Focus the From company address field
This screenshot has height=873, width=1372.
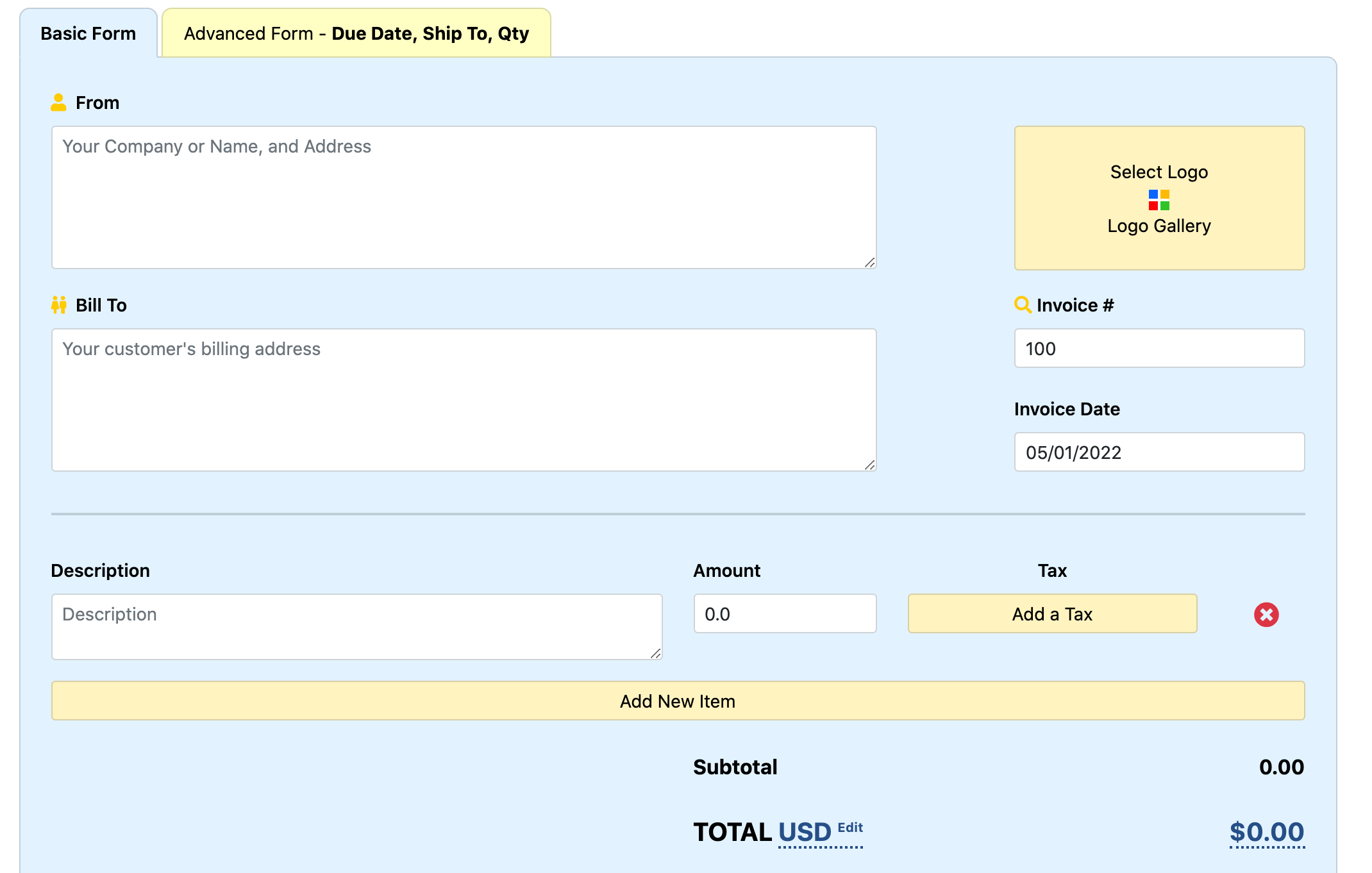pyautogui.click(x=464, y=197)
